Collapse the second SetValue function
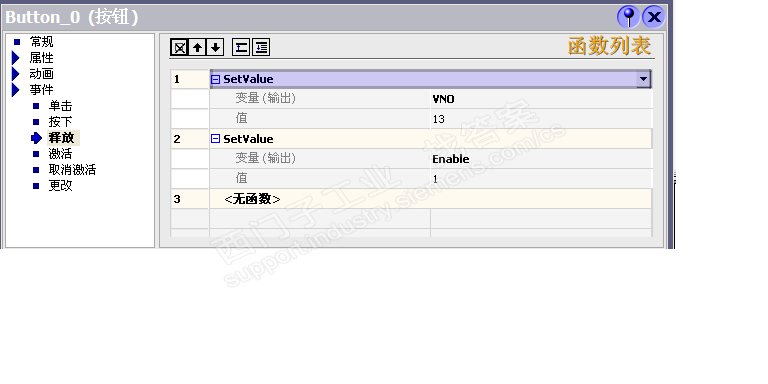Image resolution: width=768 pixels, height=384 pixels. coord(216,139)
